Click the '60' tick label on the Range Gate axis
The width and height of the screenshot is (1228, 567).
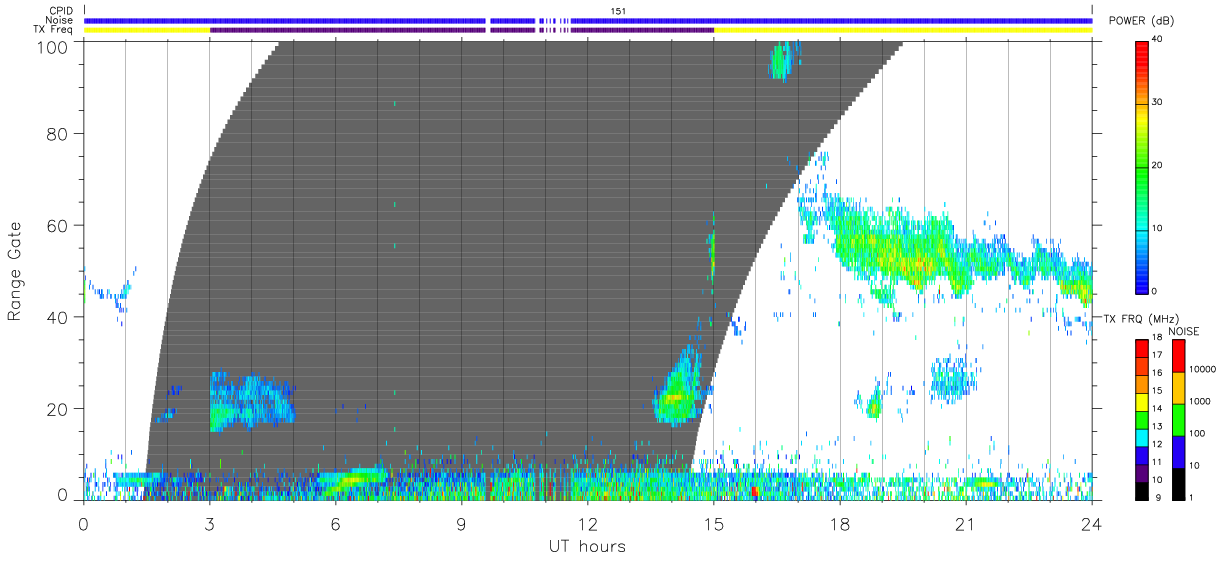(x=58, y=225)
